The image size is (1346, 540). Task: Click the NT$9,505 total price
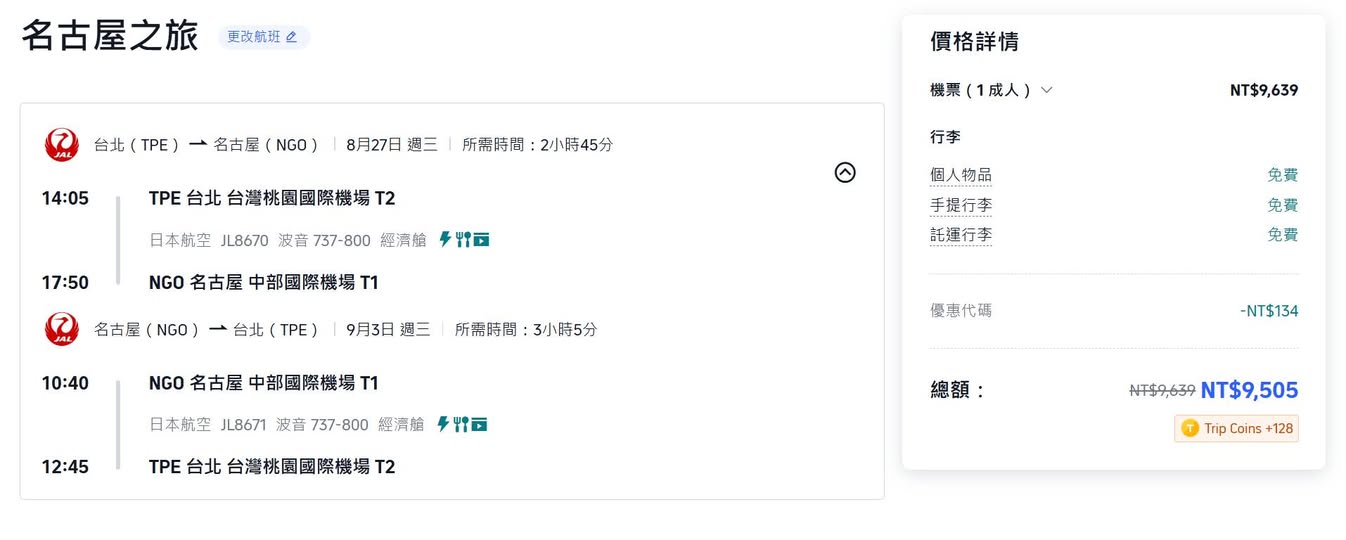click(x=1249, y=390)
